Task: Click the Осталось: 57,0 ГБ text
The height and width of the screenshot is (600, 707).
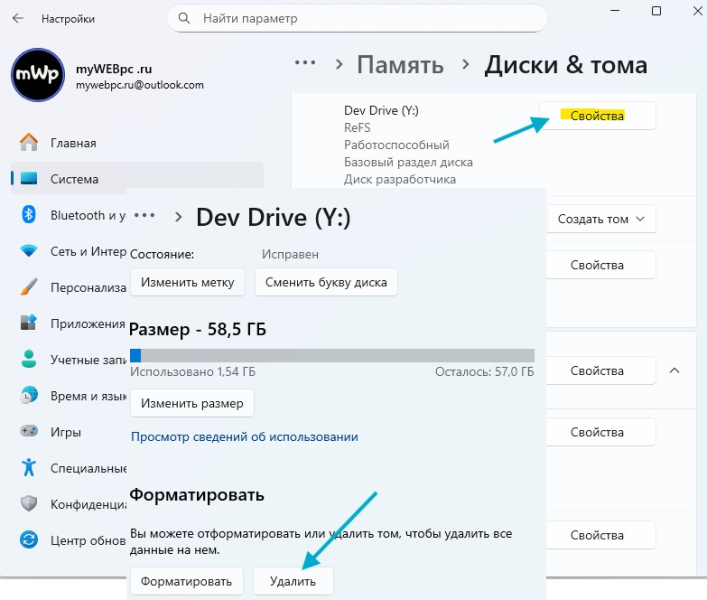Action: coord(485,371)
